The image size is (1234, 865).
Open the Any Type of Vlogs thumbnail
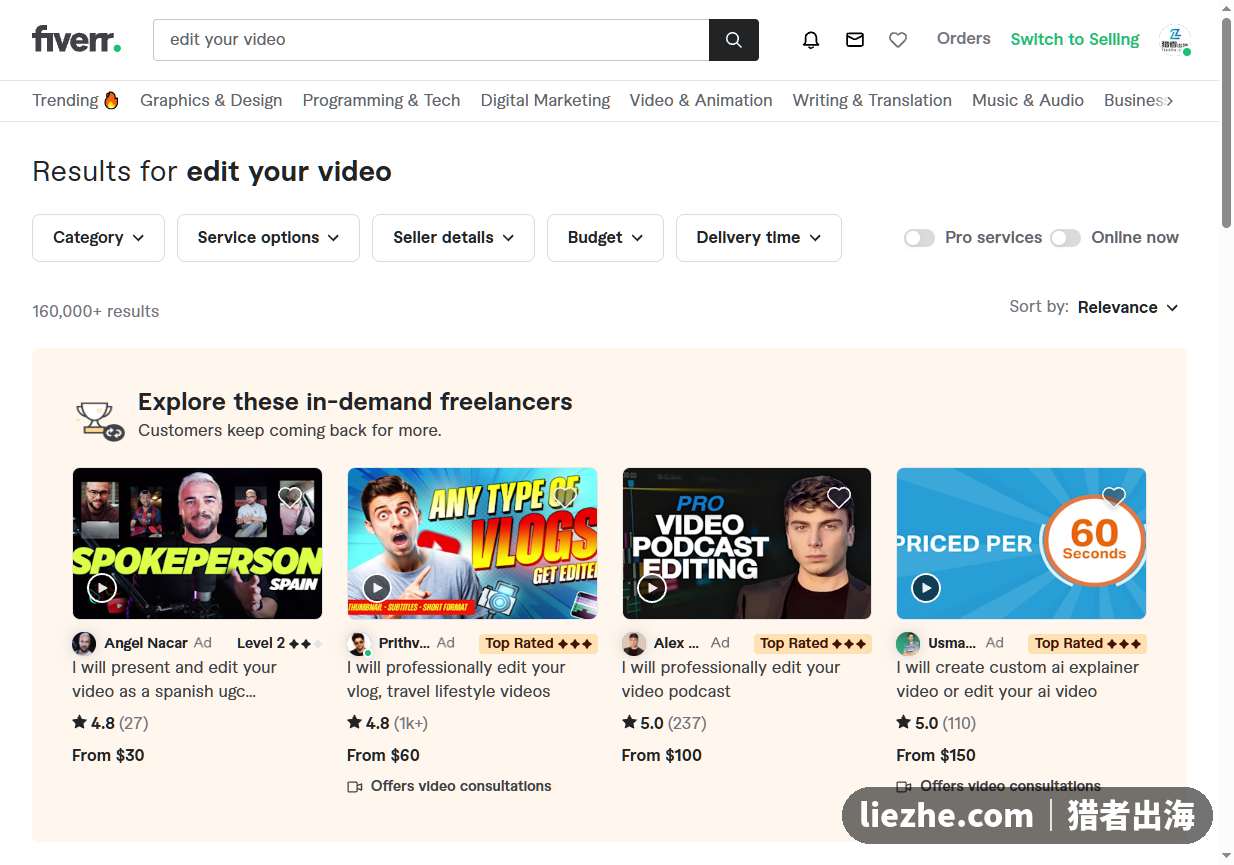click(472, 543)
